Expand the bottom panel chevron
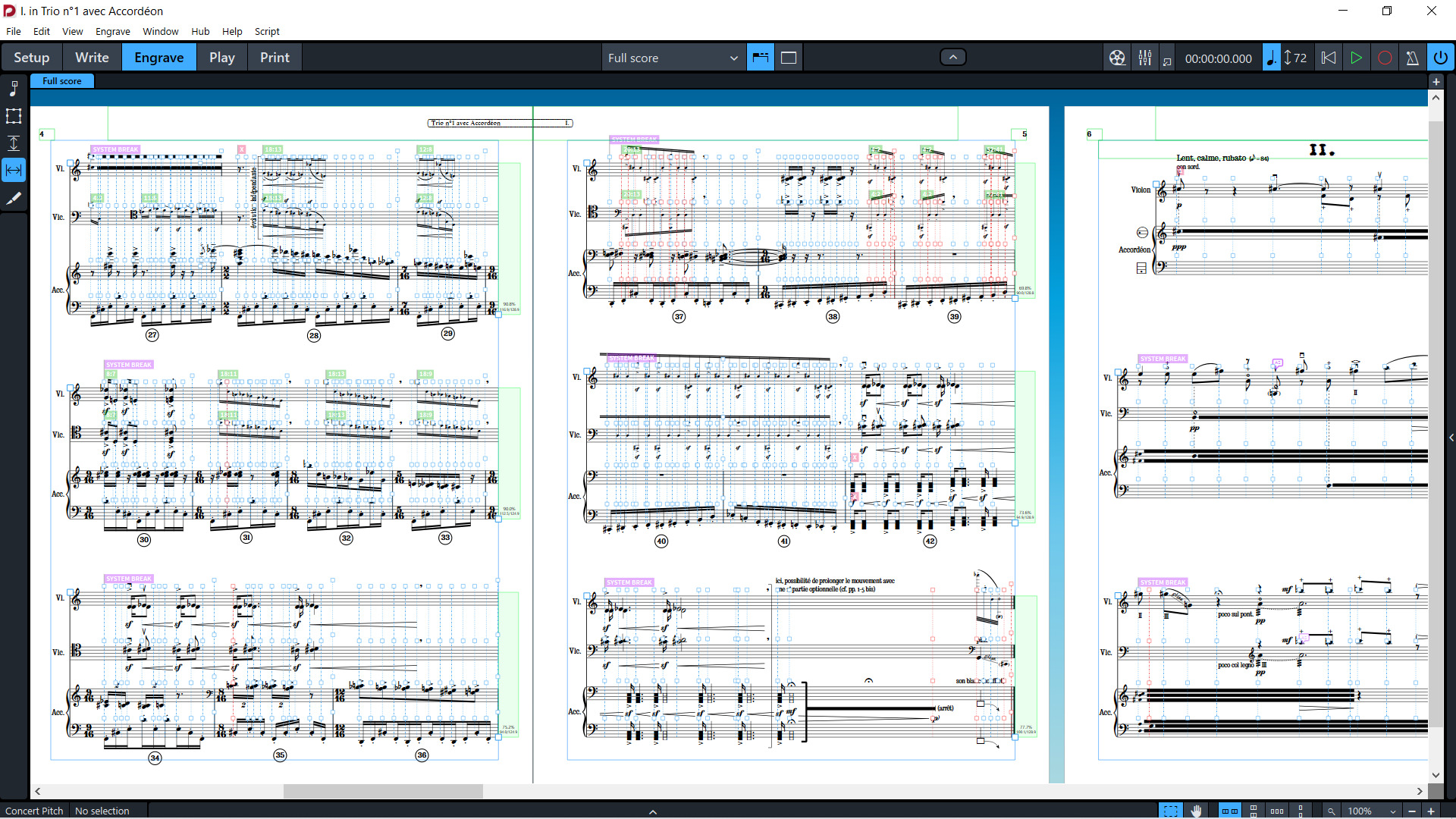Image resolution: width=1456 pixels, height=819 pixels. [653, 811]
